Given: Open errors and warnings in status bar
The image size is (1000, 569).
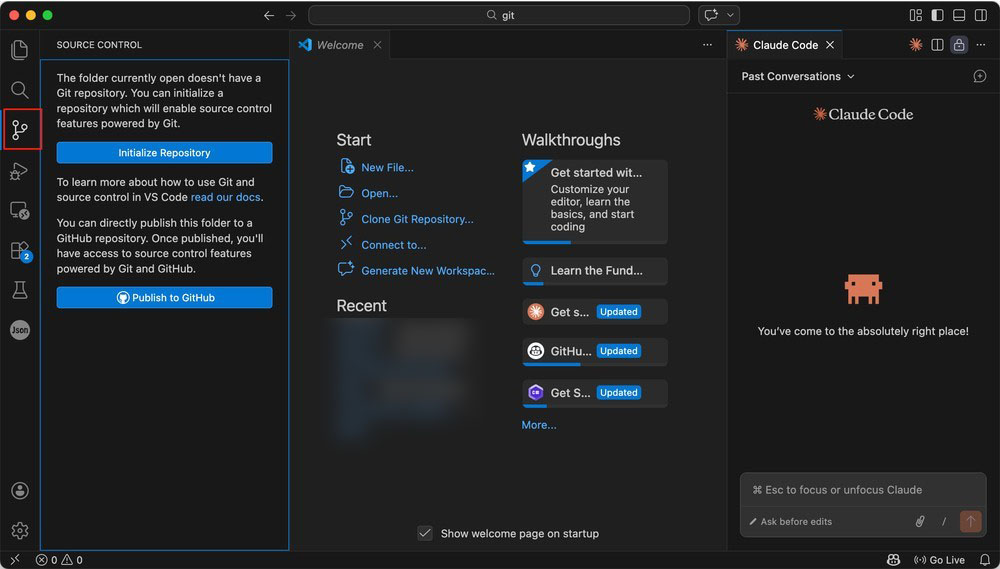Looking at the screenshot, I should 59,560.
